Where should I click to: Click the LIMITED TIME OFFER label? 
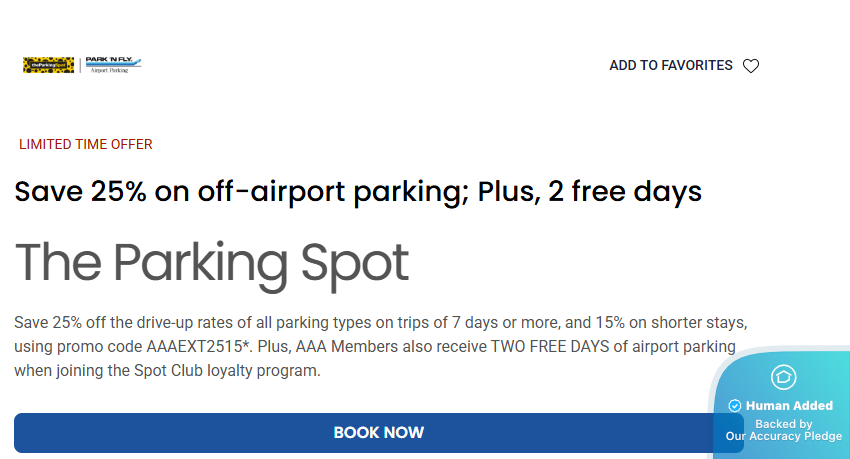pyautogui.click(x=86, y=145)
